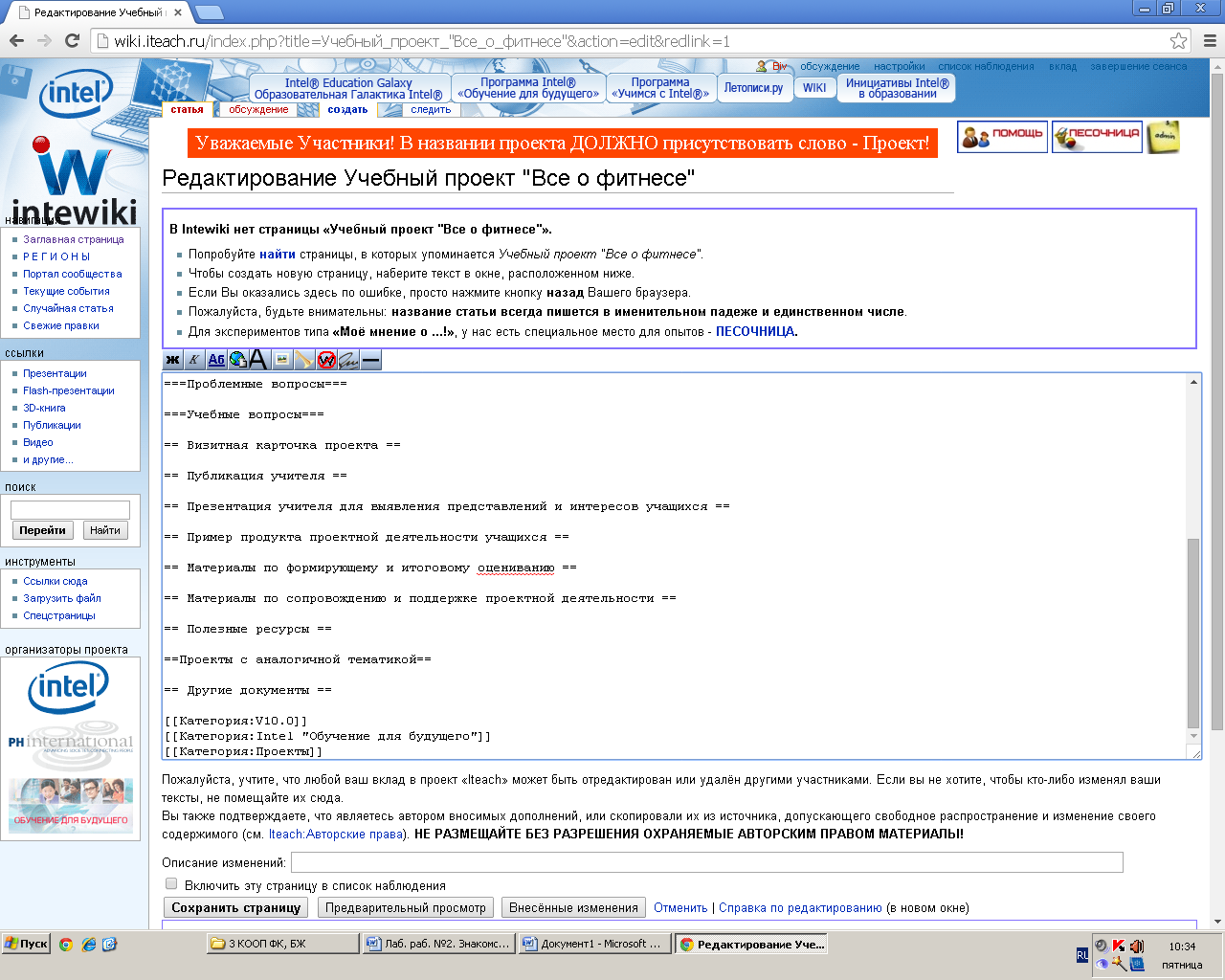Click the Intewiki logo
This screenshot has height=980, width=1225.
point(75,182)
